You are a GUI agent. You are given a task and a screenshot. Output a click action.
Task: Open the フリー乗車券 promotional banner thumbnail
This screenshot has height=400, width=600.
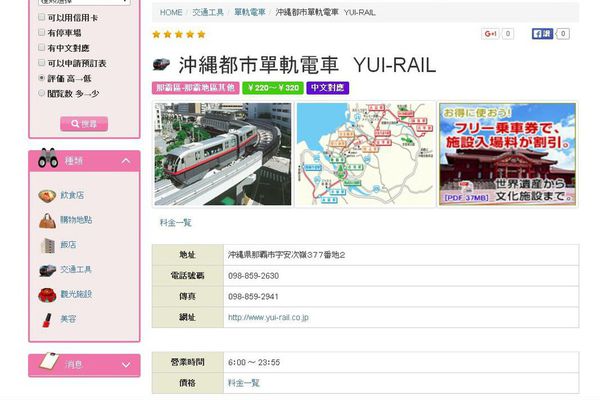click(x=507, y=154)
